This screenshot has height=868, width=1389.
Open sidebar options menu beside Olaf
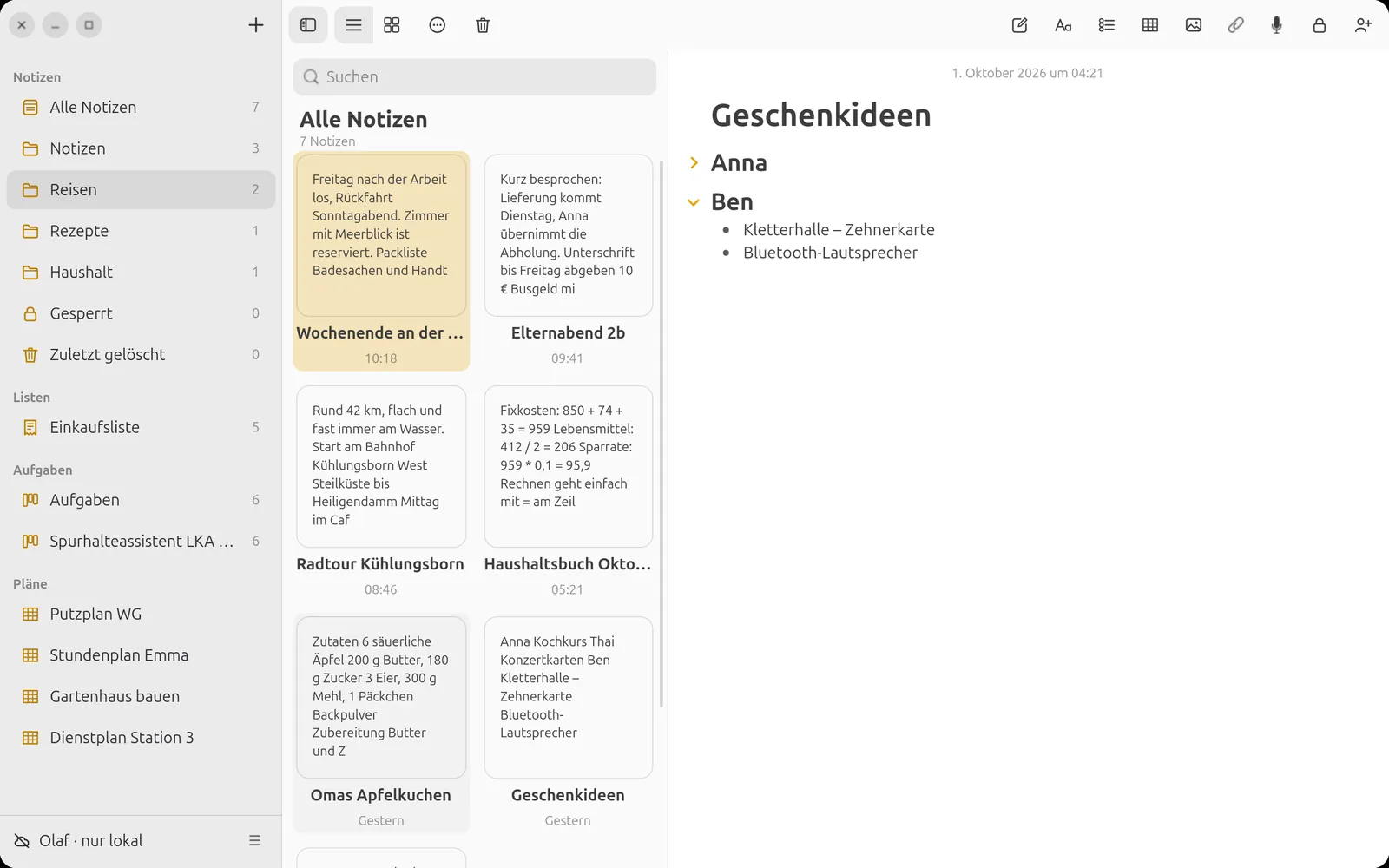tap(255, 840)
